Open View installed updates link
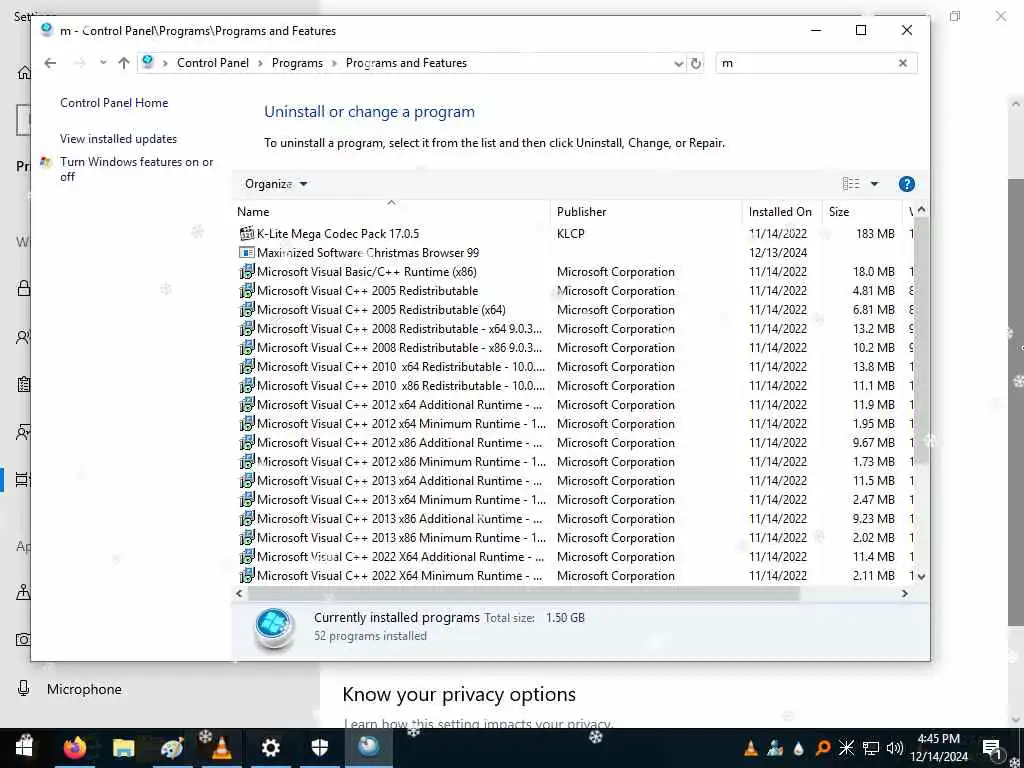 tap(118, 139)
